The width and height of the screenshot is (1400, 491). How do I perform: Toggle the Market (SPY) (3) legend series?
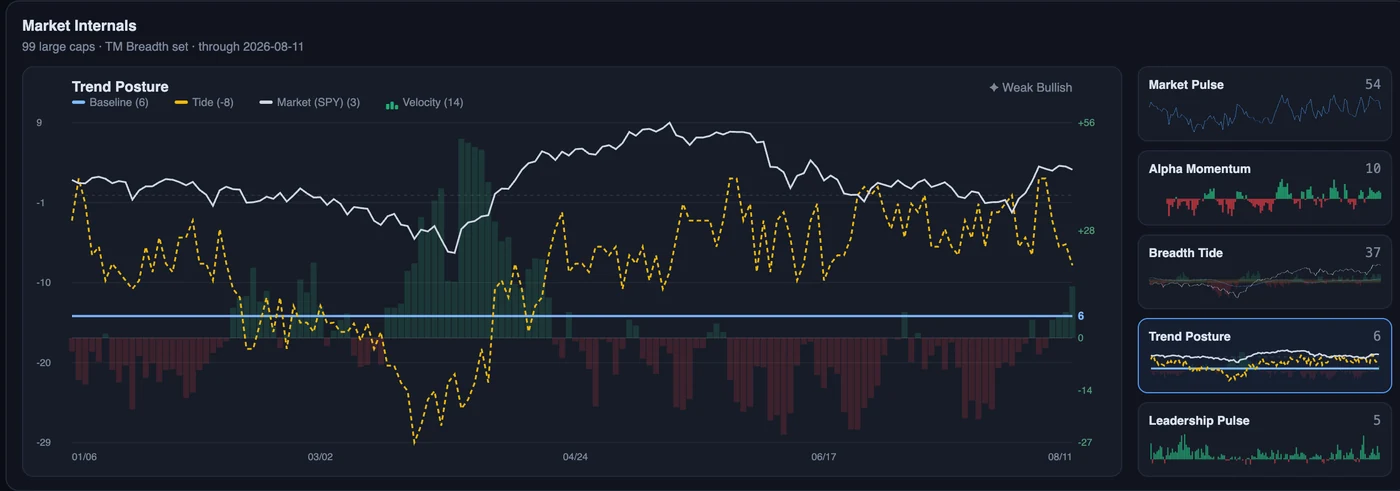(310, 103)
